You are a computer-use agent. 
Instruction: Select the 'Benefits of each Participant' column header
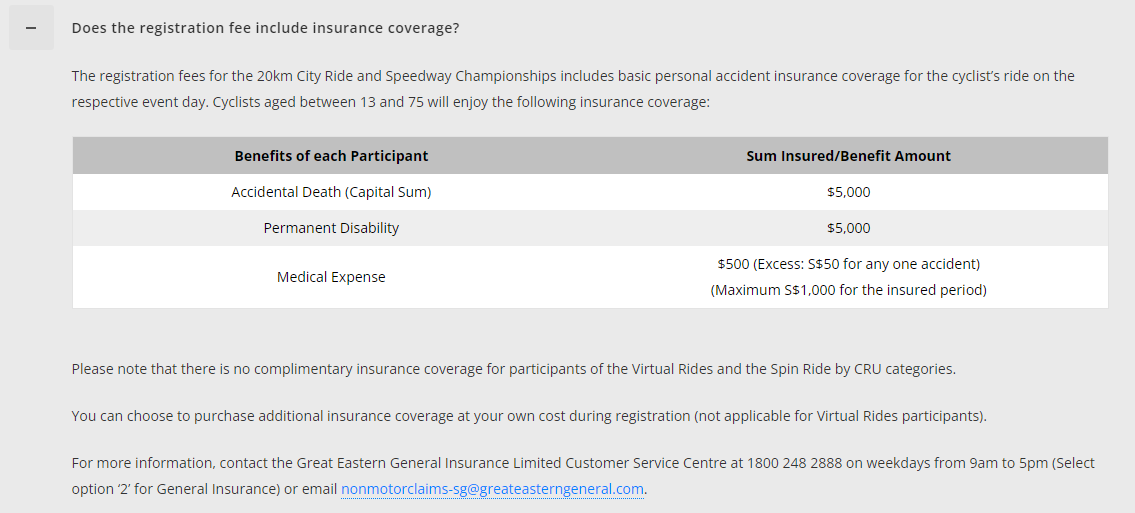(332, 156)
